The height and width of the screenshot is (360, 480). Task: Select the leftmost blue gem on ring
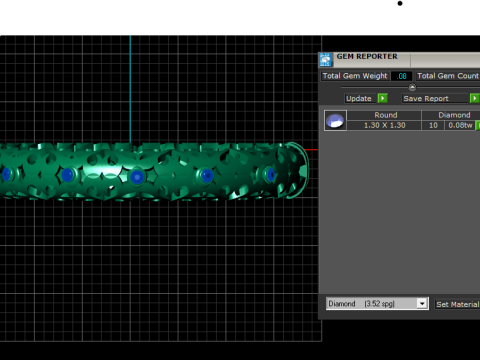click(x=6, y=174)
